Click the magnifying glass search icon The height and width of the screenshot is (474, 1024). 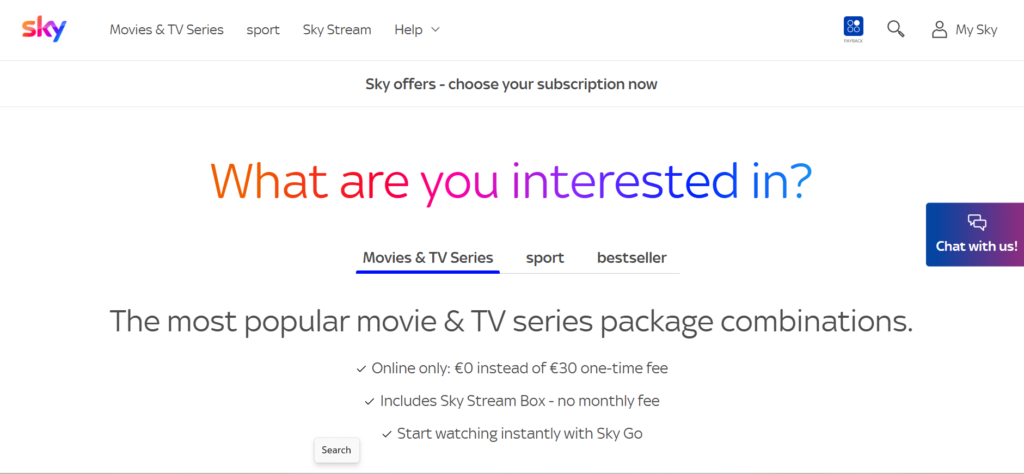pos(896,29)
